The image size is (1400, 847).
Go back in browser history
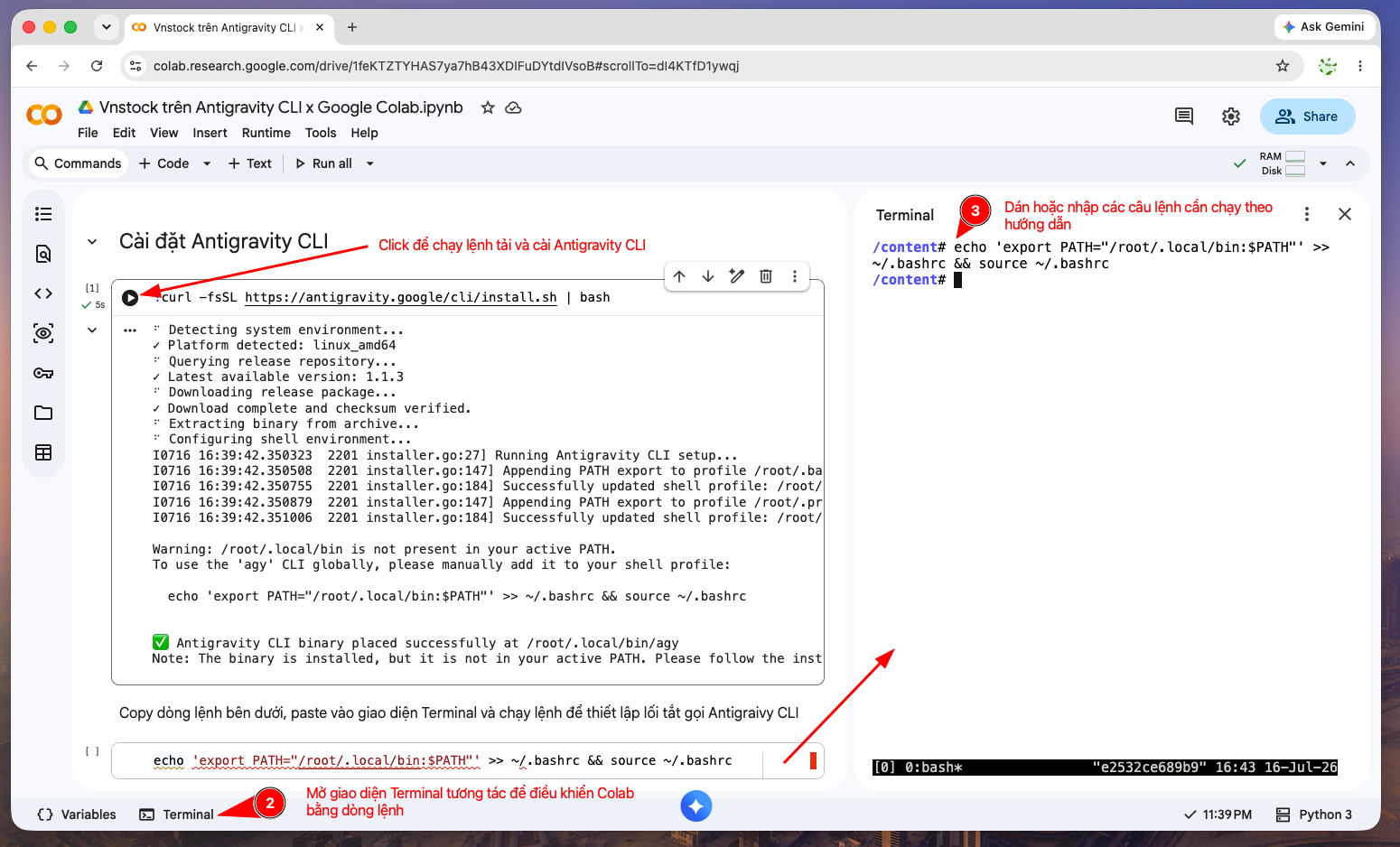(32, 66)
